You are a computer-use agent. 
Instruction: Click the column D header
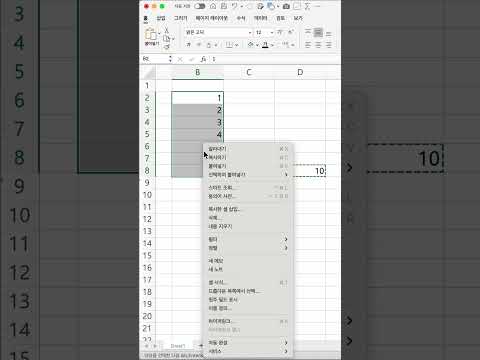pos(300,72)
